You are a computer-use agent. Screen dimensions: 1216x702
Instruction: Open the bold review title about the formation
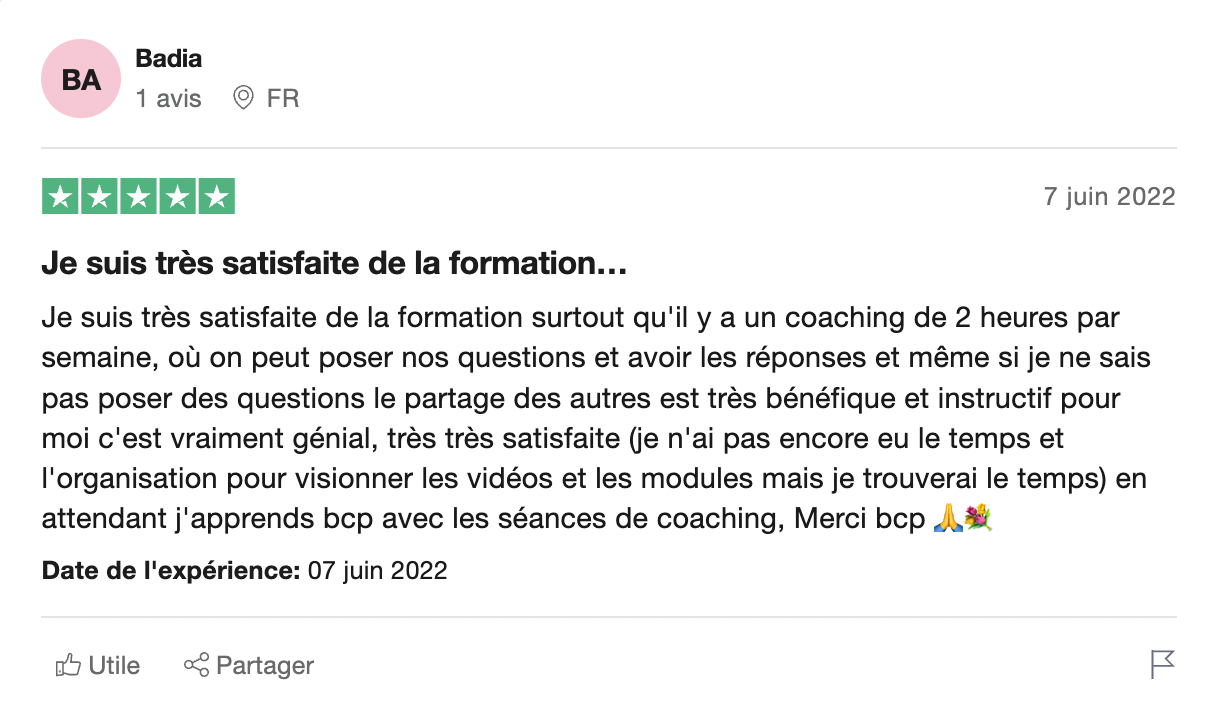pyautogui.click(x=334, y=265)
